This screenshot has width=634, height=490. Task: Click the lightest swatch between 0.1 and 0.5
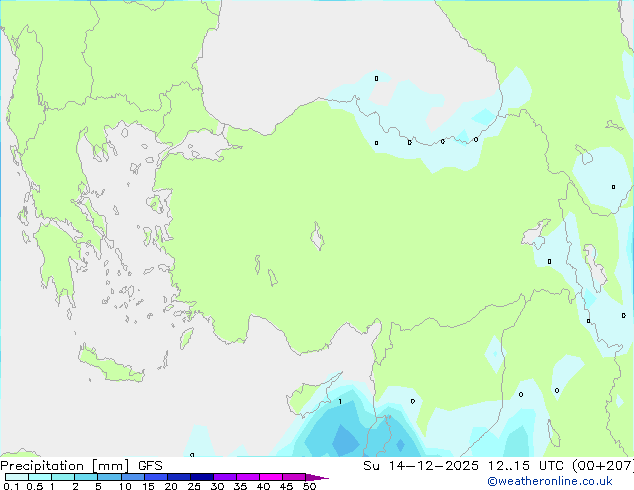click(17, 477)
